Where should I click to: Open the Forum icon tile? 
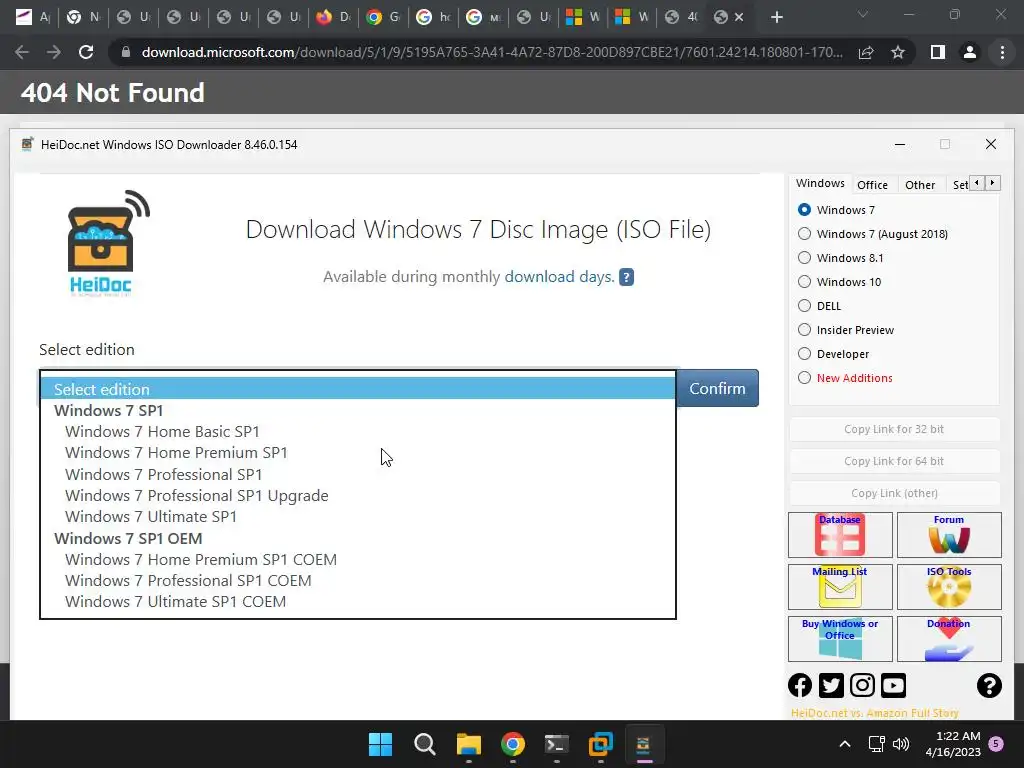pos(949,535)
